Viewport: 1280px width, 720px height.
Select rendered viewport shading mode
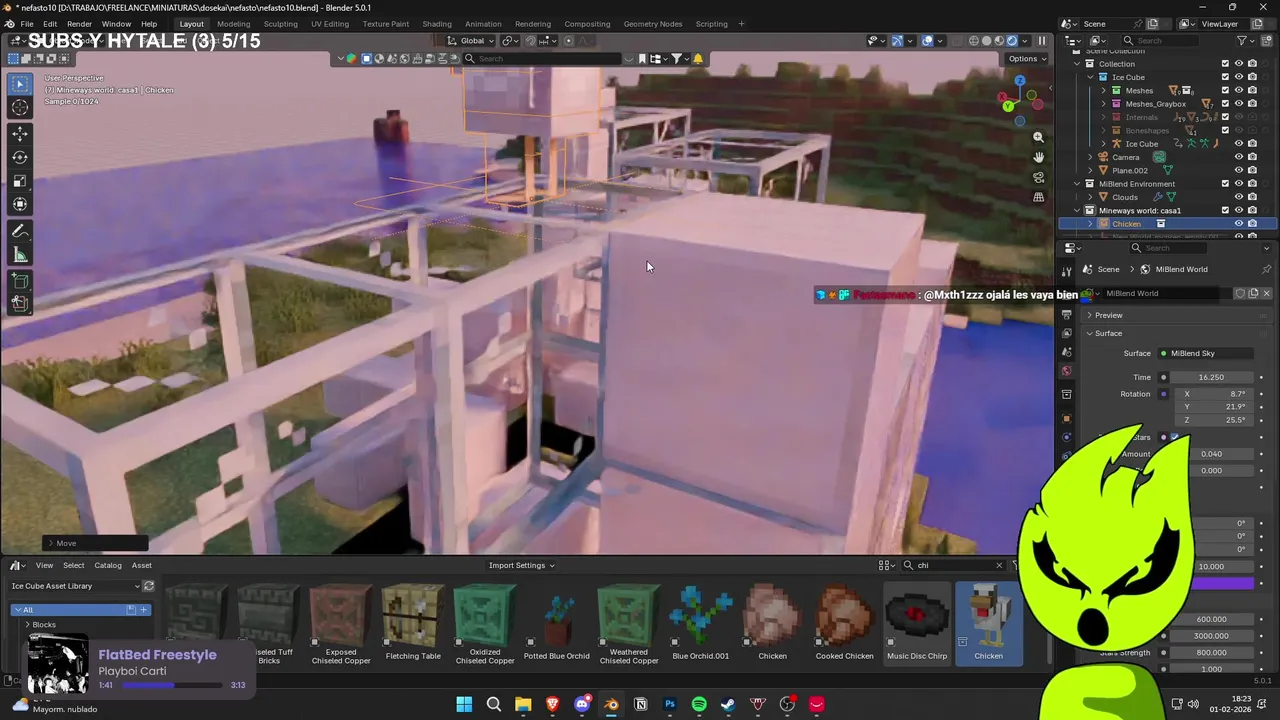[x=1012, y=41]
